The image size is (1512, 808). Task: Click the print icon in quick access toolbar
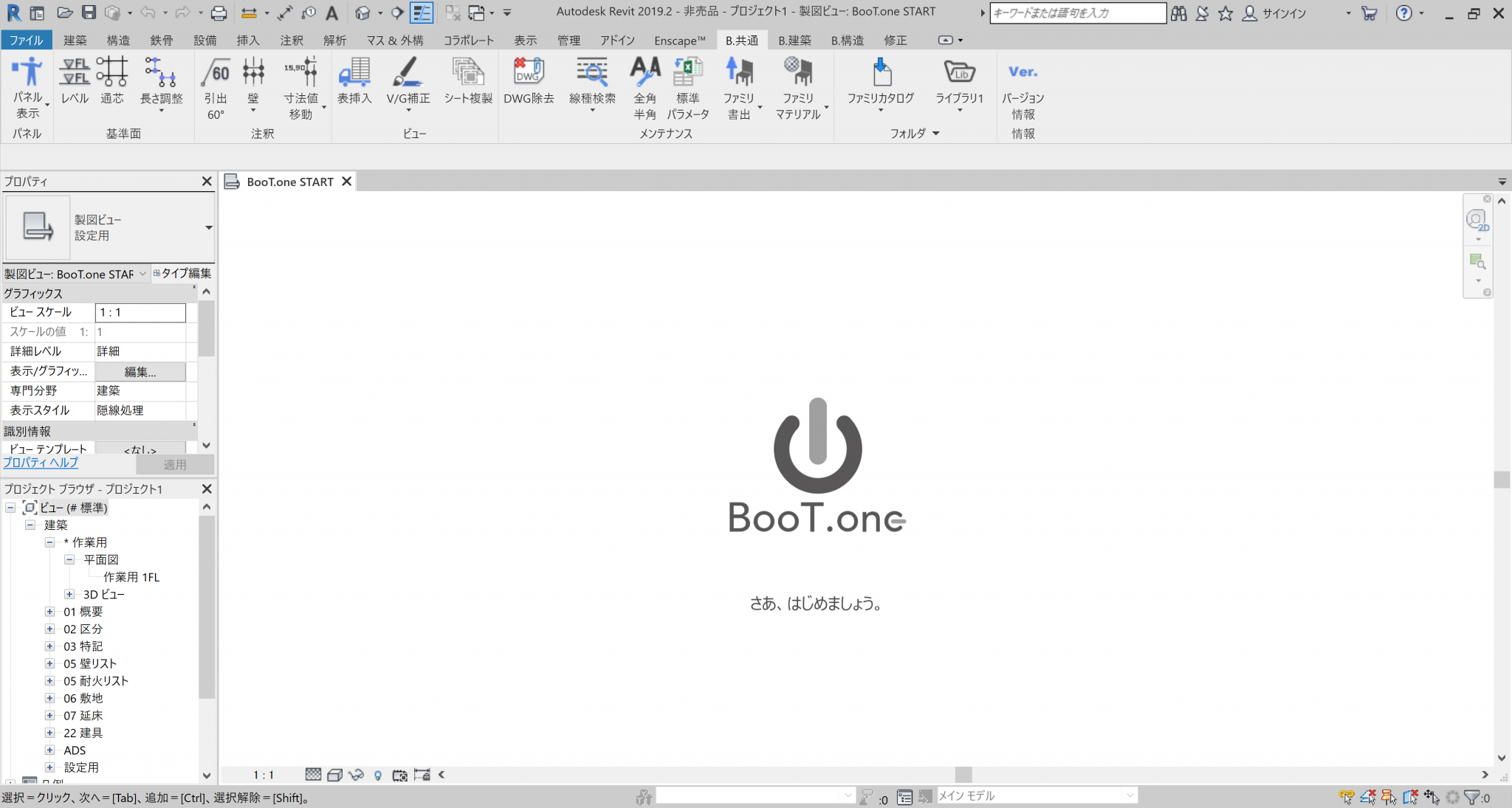pos(219,13)
